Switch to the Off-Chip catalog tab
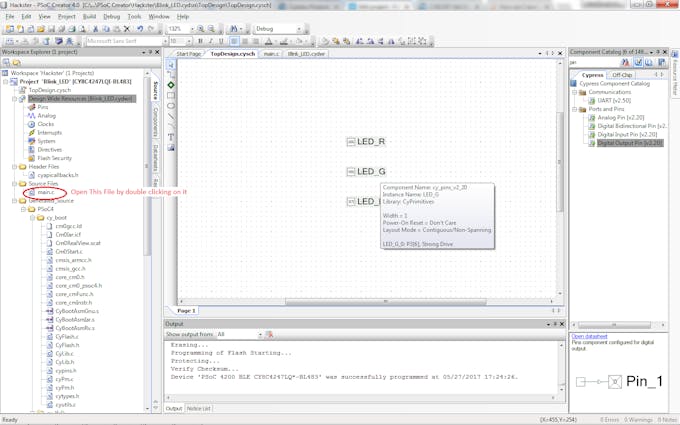 (622, 74)
